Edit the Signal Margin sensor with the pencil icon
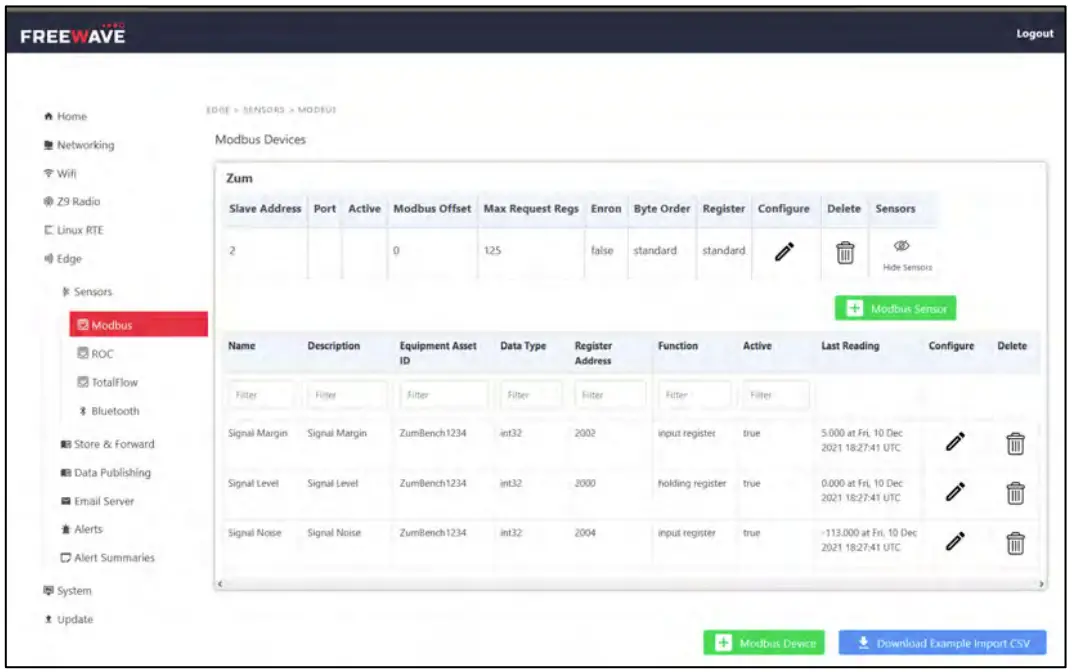The width and height of the screenshot is (1072, 672). pos(953,440)
